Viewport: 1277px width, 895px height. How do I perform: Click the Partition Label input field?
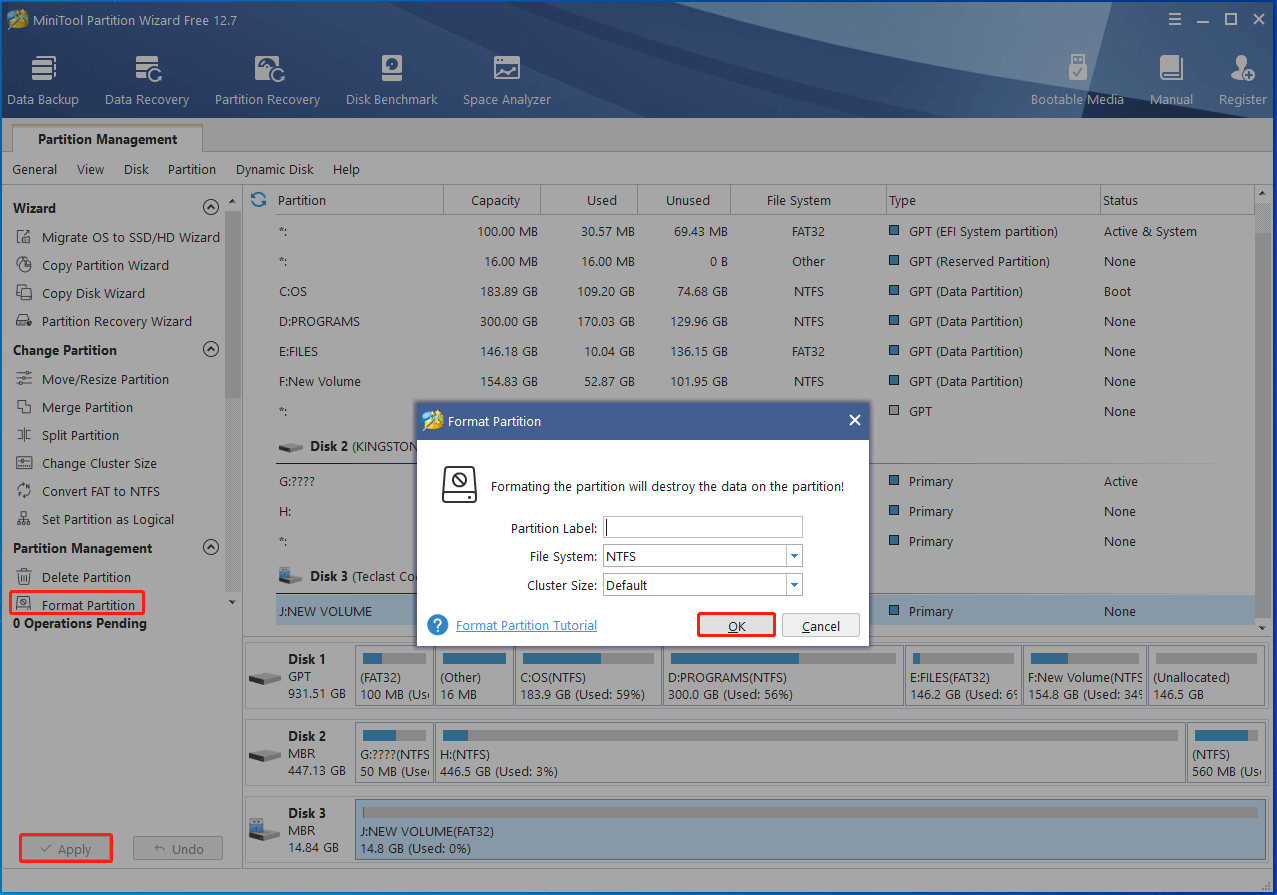[702, 527]
